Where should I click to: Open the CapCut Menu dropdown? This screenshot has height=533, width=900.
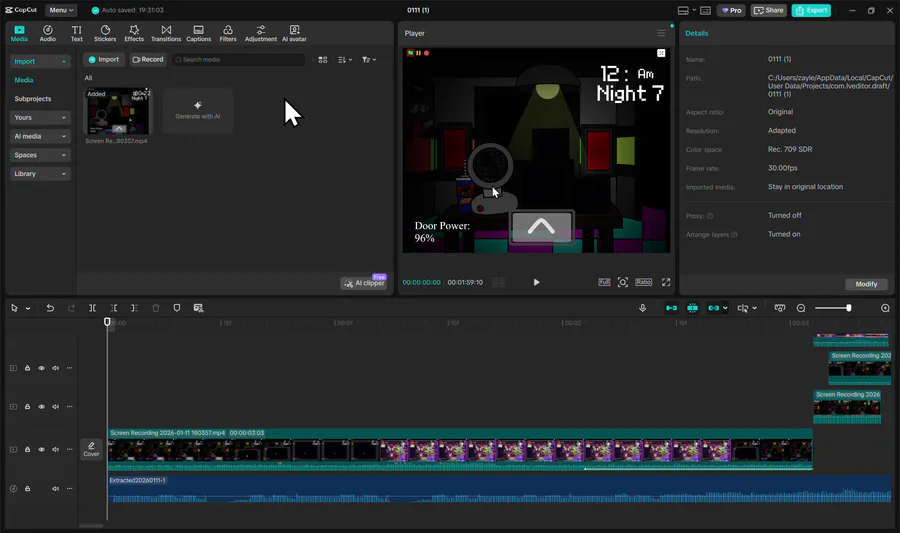click(x=61, y=10)
